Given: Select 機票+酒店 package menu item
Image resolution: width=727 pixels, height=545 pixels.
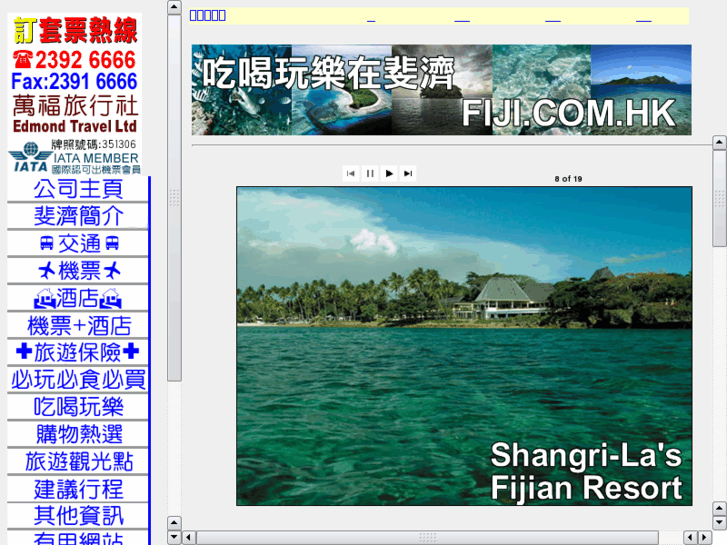Looking at the screenshot, I should coord(78,326).
